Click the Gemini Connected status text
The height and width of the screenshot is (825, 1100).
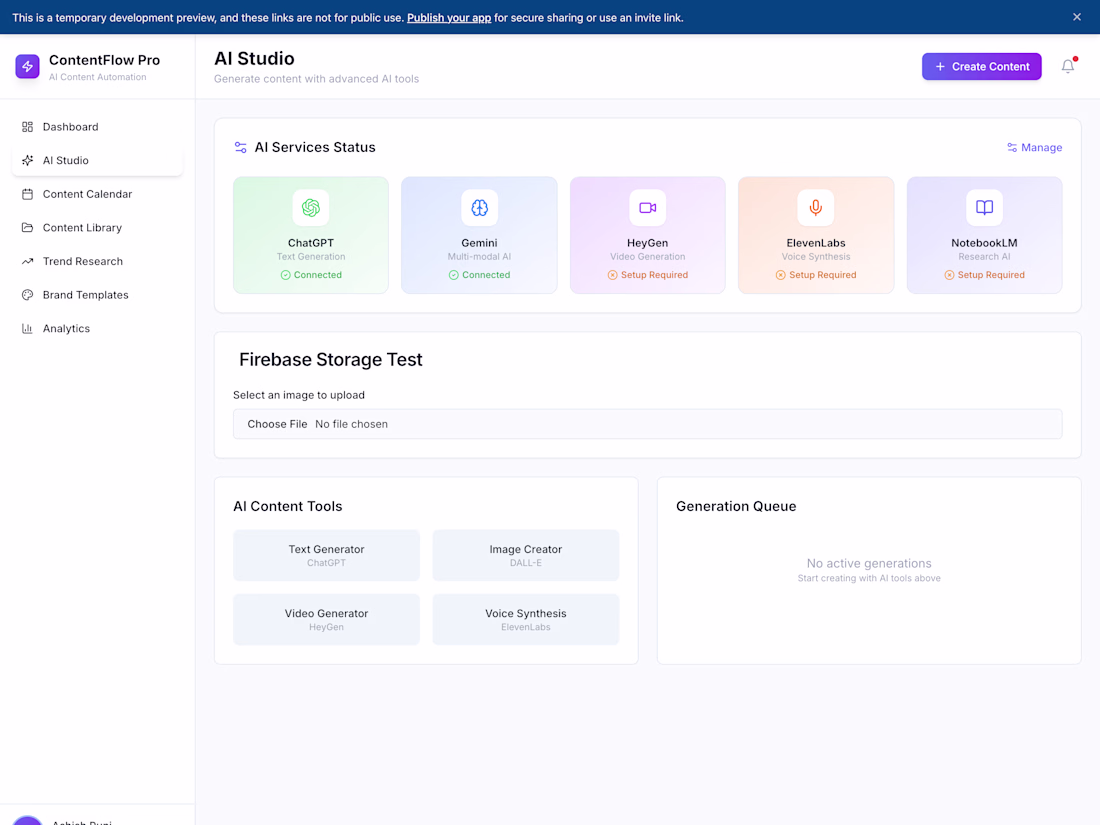point(486,275)
